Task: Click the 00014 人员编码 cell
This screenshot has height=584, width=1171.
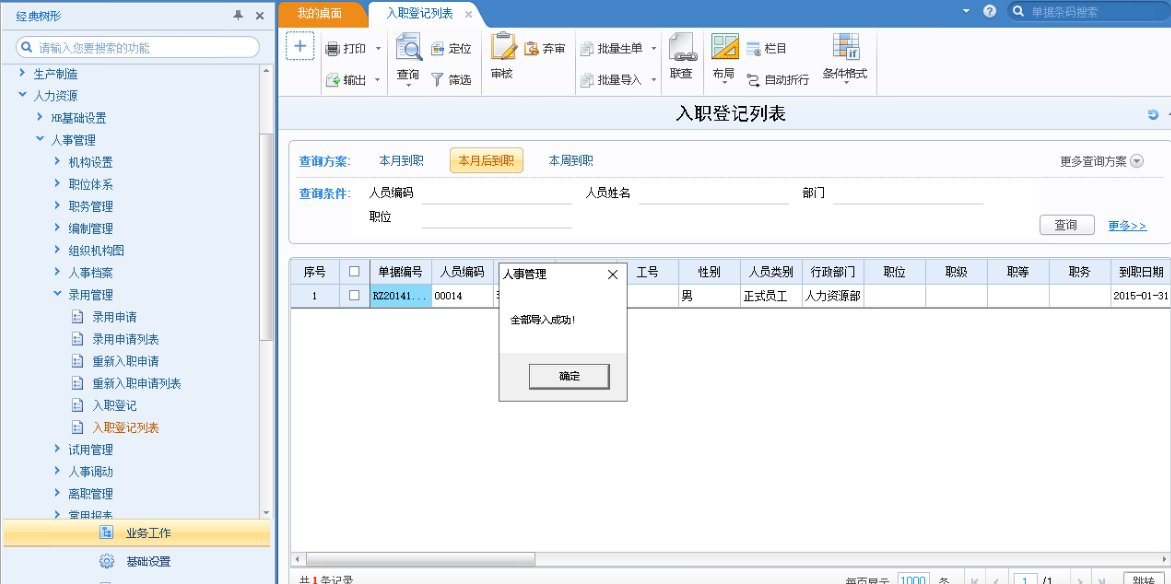Action: tap(462, 295)
